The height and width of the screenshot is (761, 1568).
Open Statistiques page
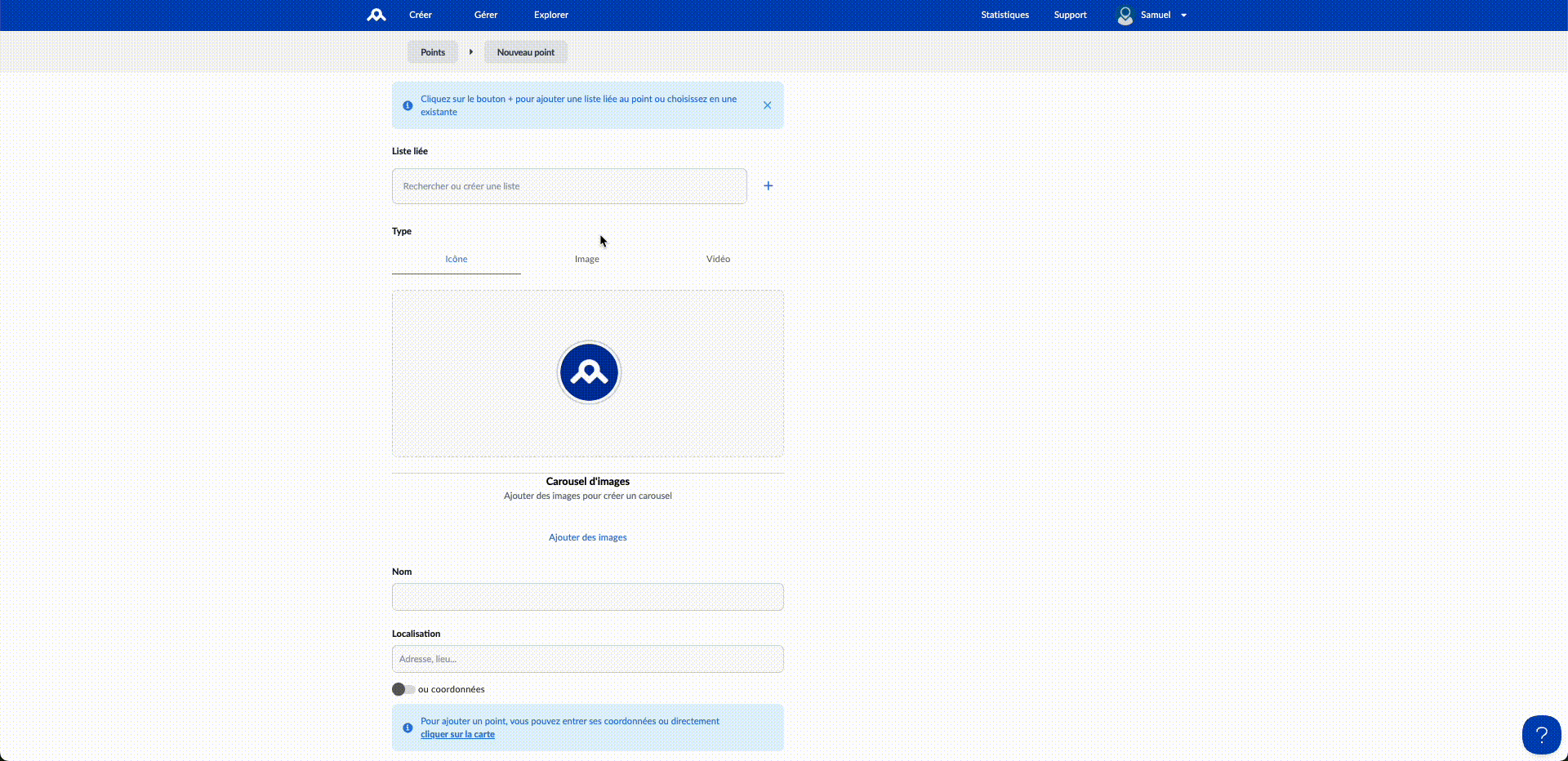pos(1005,15)
